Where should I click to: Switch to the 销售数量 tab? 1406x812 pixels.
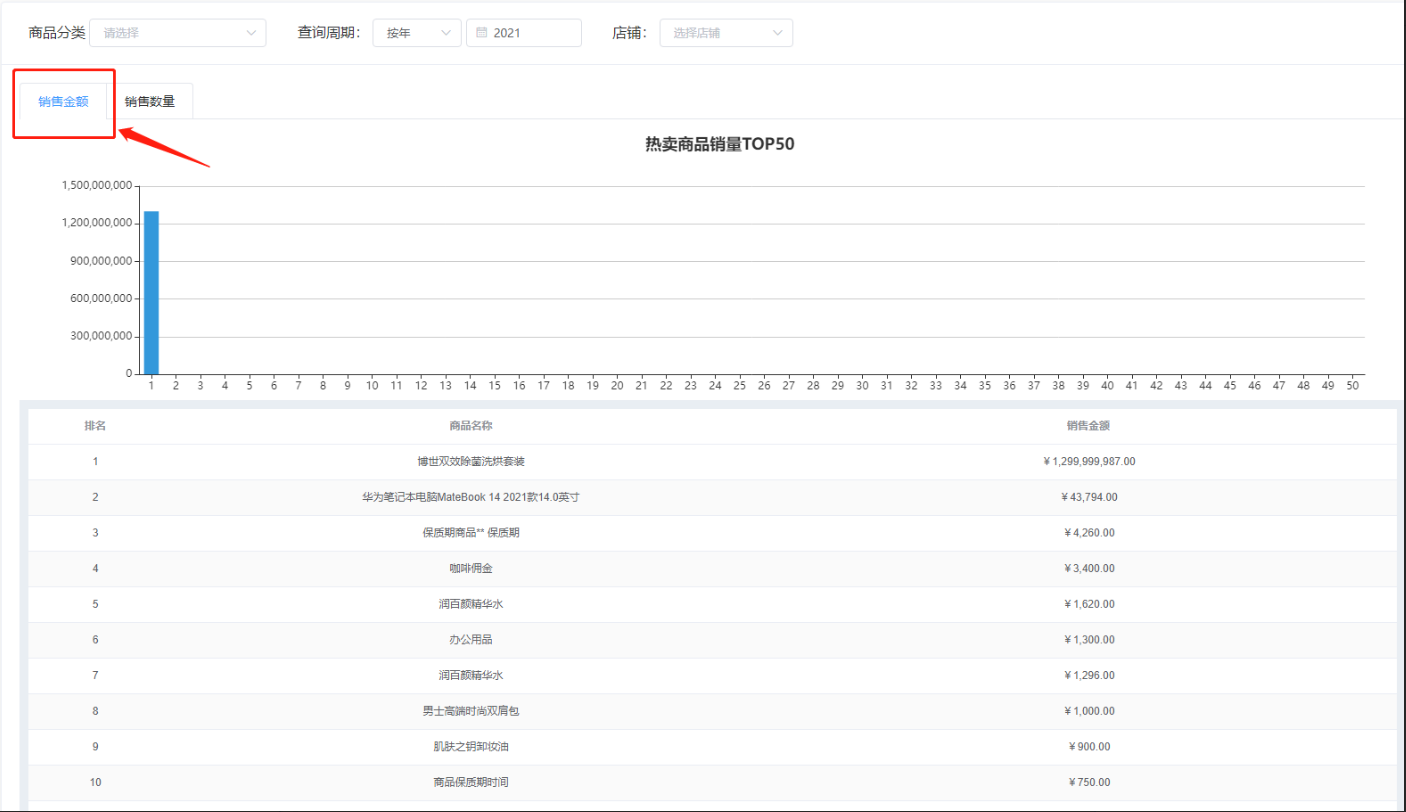150,102
